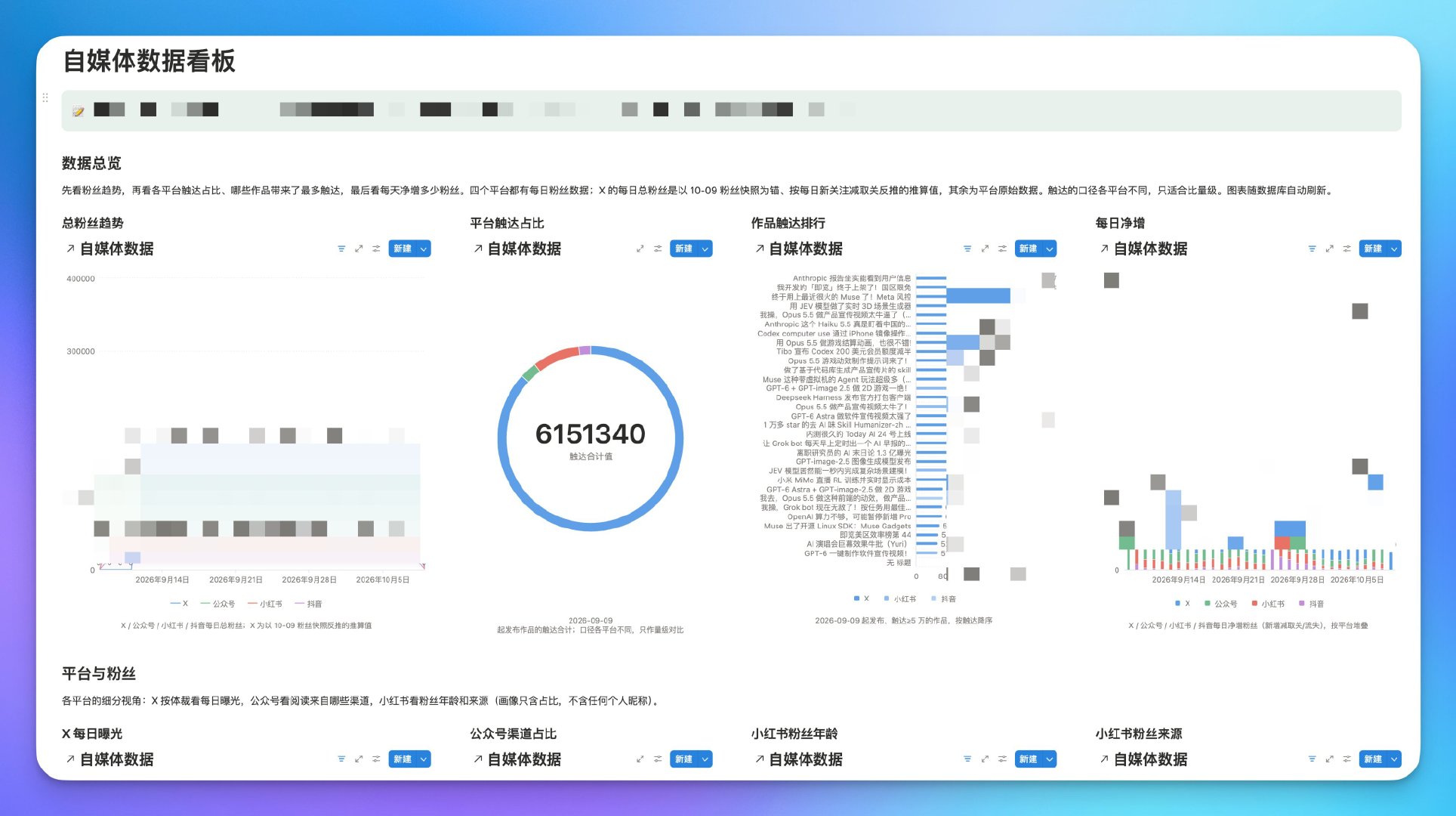Open 新建 dropdown arrow in 平台触达占比 block

(705, 249)
